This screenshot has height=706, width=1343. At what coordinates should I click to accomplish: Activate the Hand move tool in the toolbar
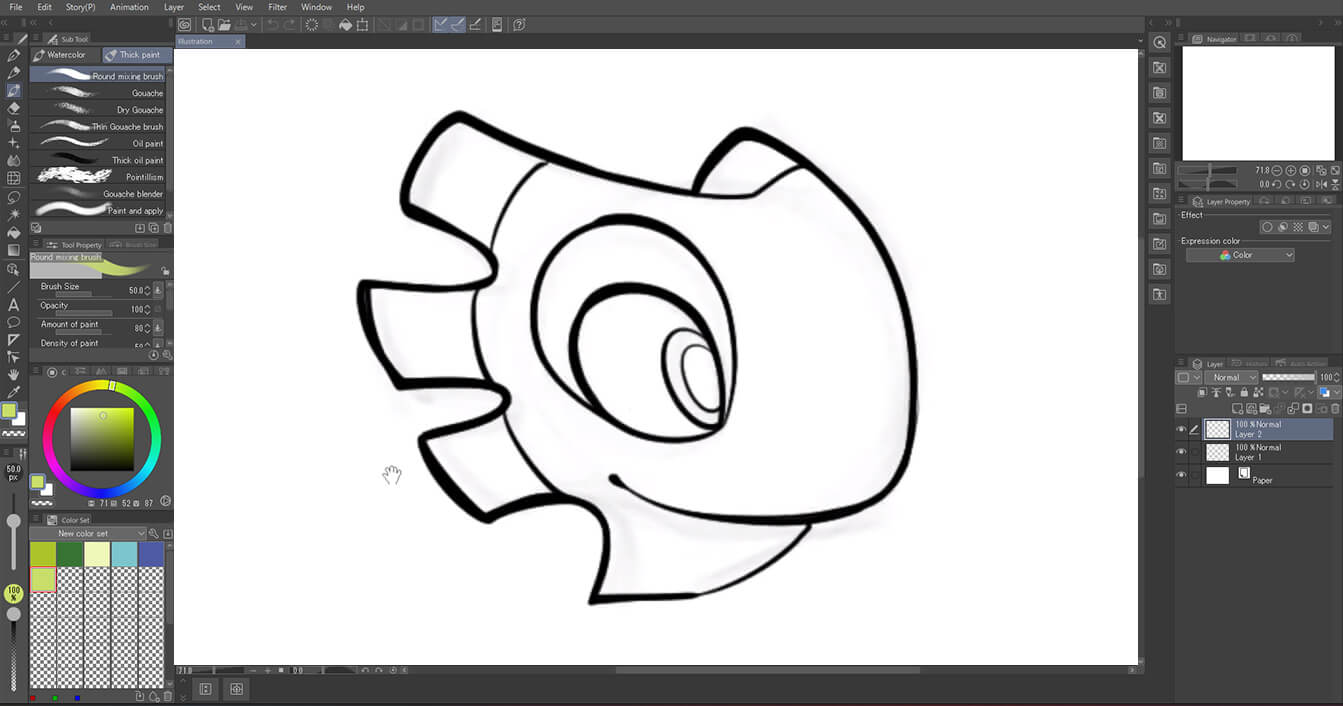pos(14,374)
